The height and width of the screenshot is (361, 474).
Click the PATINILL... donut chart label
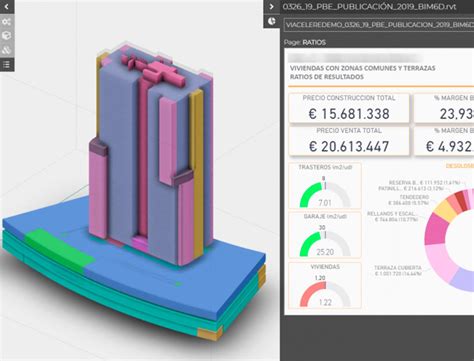411,188
